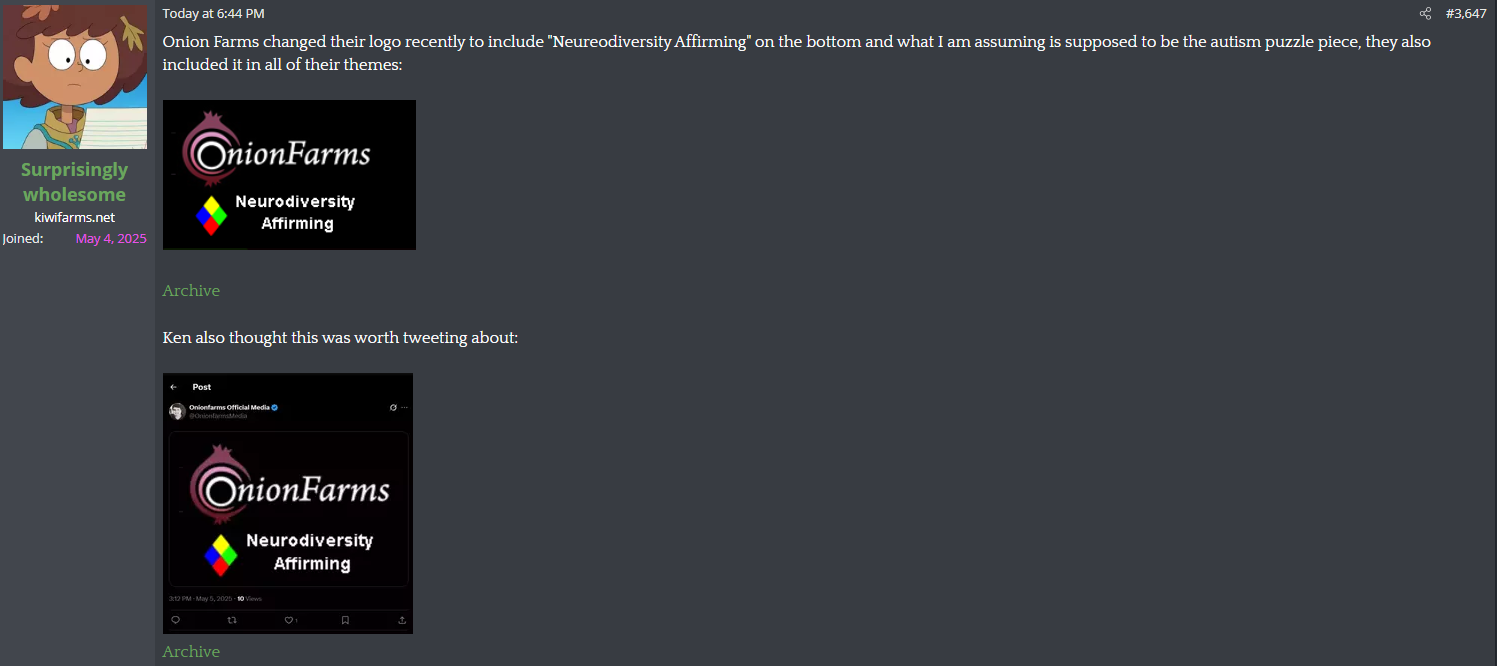The height and width of the screenshot is (666, 1497).
Task: Open the "Surprisingly wholesome" user profile
Action: pyautogui.click(x=75, y=182)
